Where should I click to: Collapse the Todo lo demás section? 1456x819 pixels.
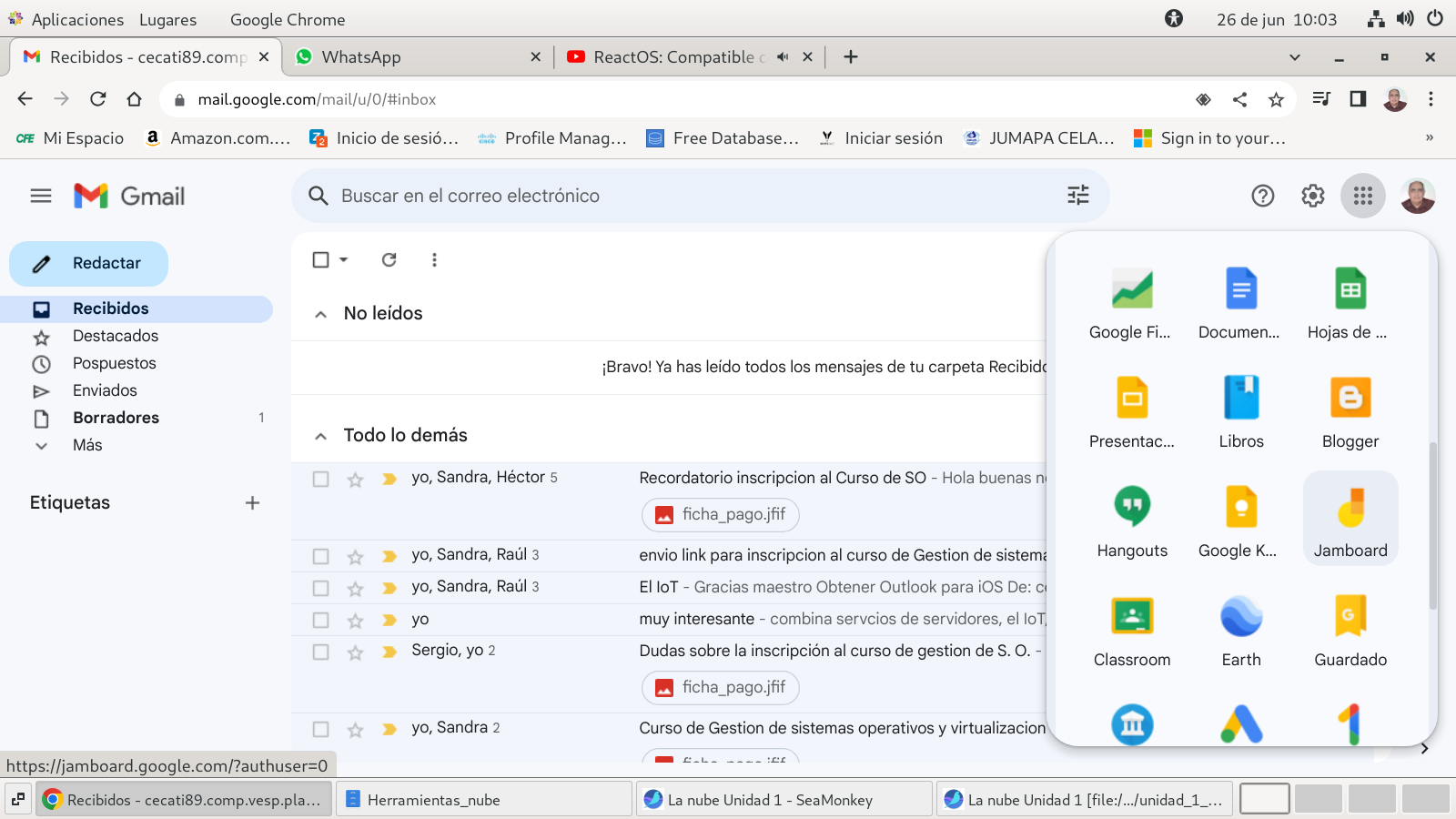pos(320,436)
